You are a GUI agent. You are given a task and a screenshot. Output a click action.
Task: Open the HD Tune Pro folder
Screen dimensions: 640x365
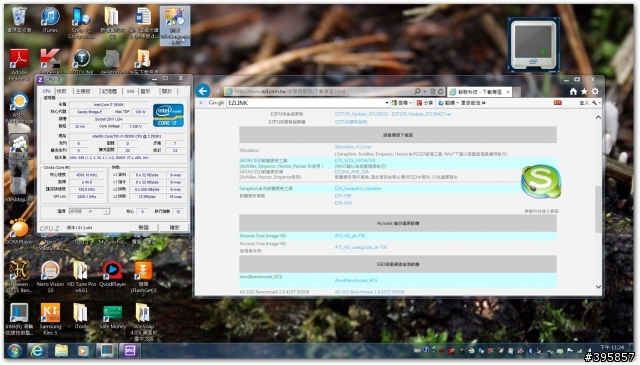pos(81,276)
